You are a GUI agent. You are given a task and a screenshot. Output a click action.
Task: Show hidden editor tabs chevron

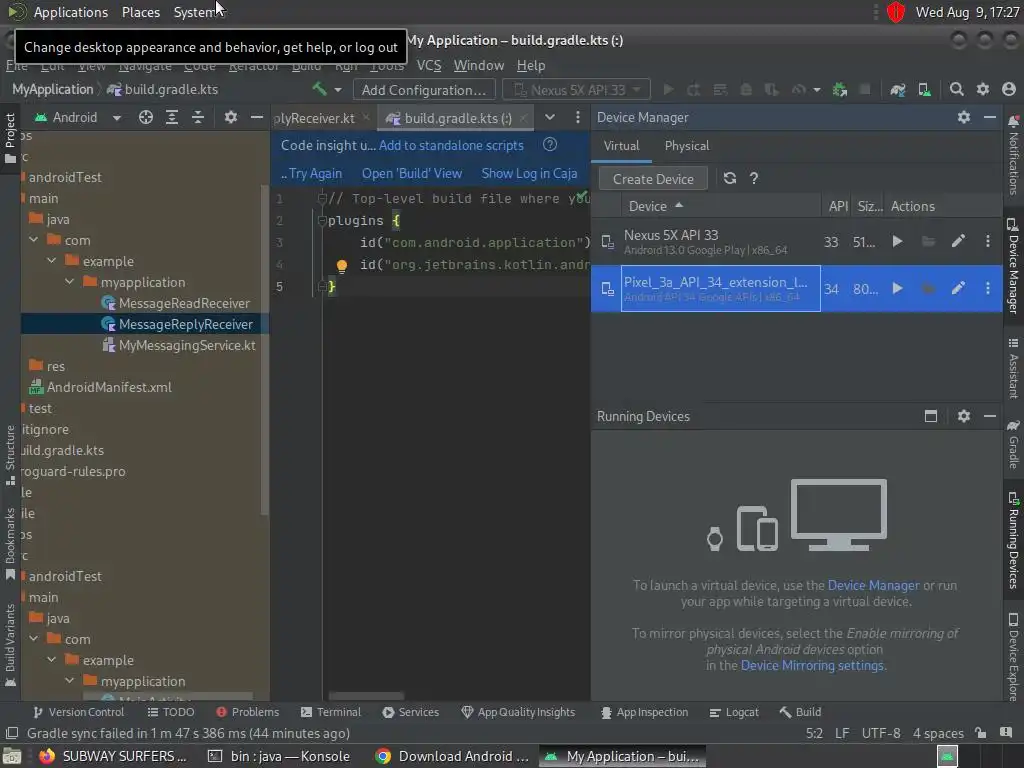pyautogui.click(x=550, y=118)
